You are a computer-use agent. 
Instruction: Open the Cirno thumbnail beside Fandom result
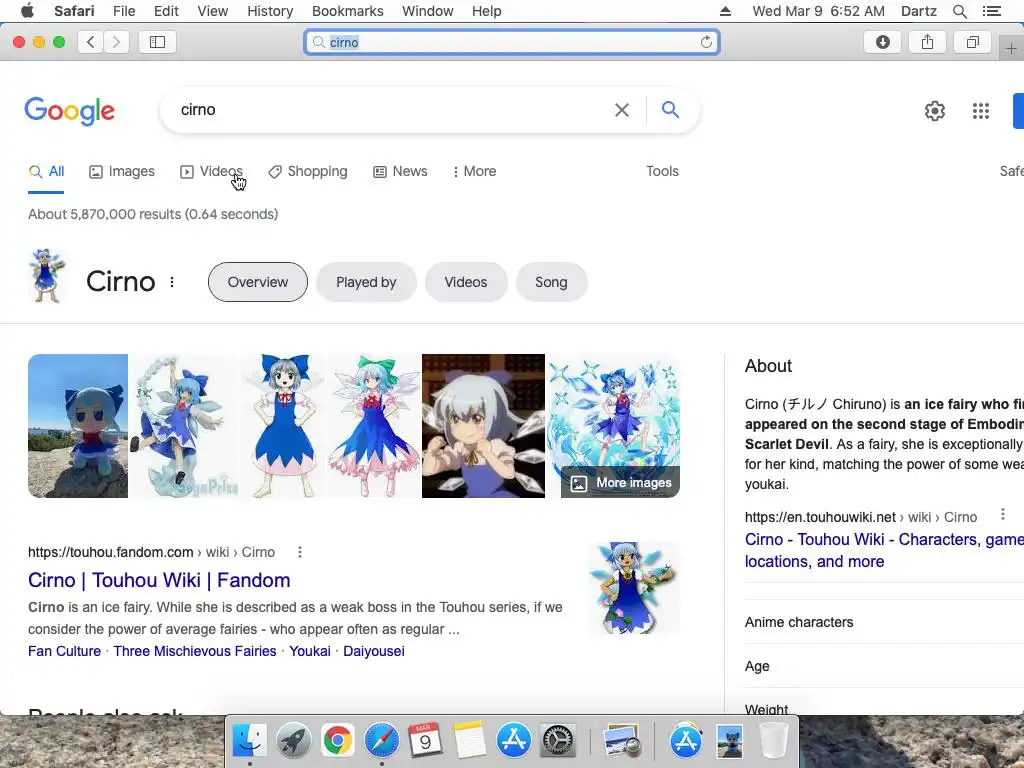coord(633,587)
